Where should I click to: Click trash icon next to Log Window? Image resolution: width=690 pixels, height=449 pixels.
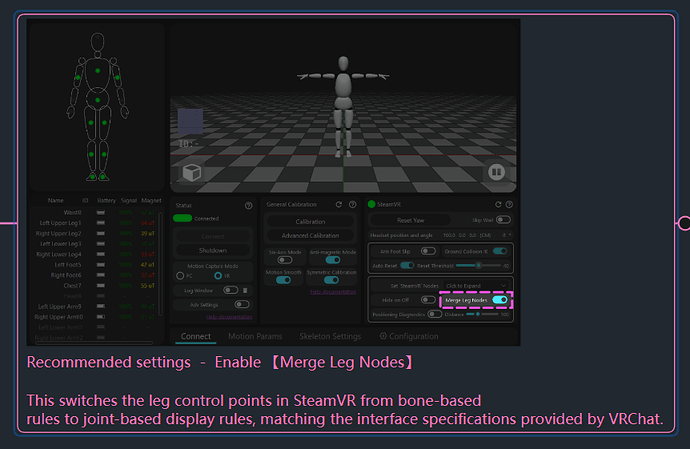coord(245,290)
